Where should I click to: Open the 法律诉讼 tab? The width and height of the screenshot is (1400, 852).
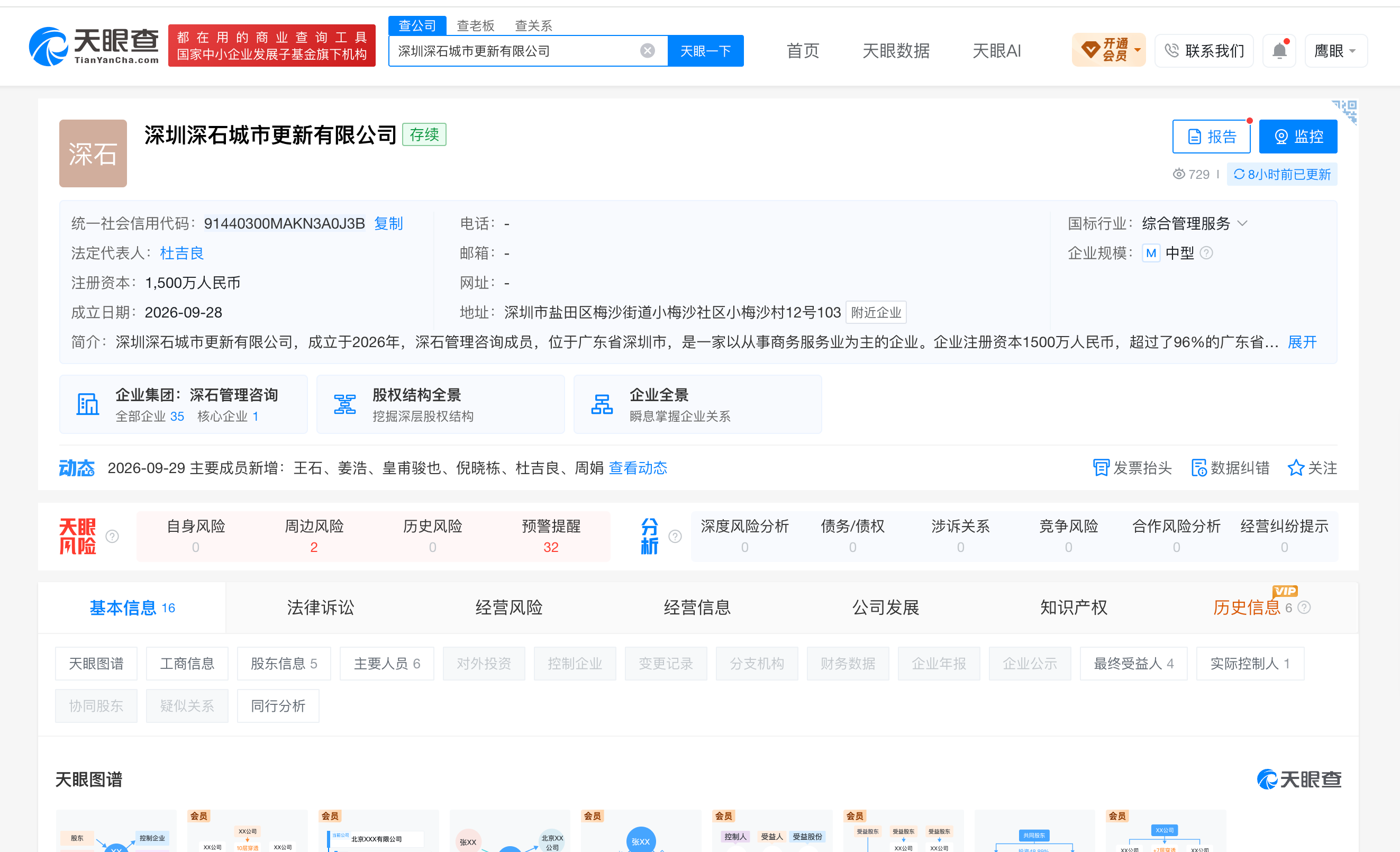[x=321, y=607]
